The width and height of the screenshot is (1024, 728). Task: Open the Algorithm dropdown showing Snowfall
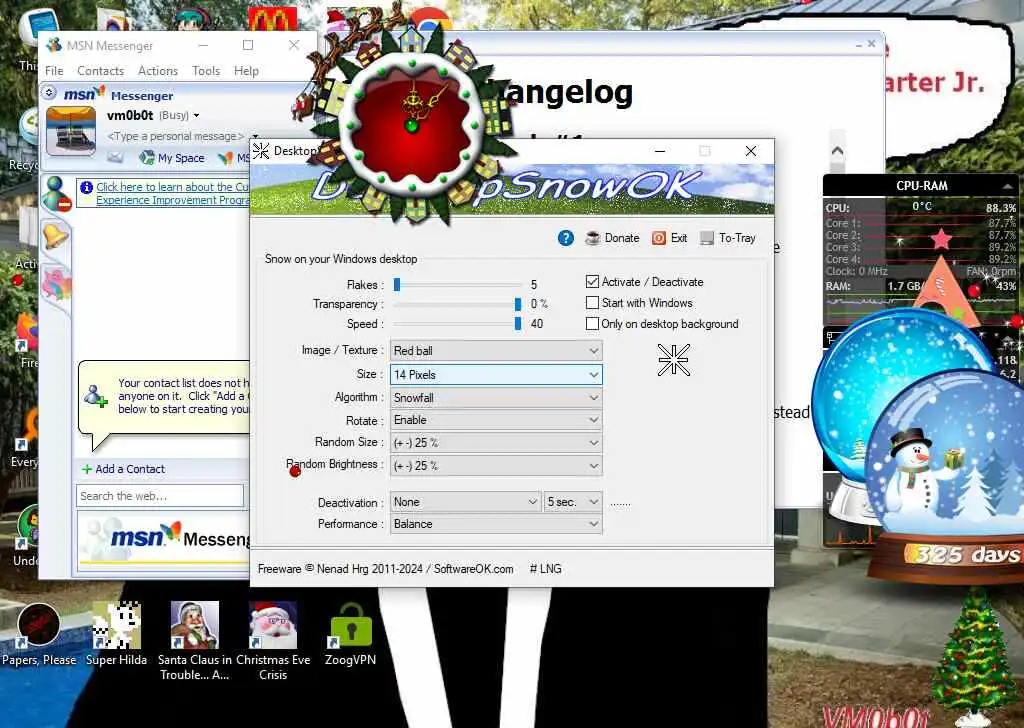point(496,398)
